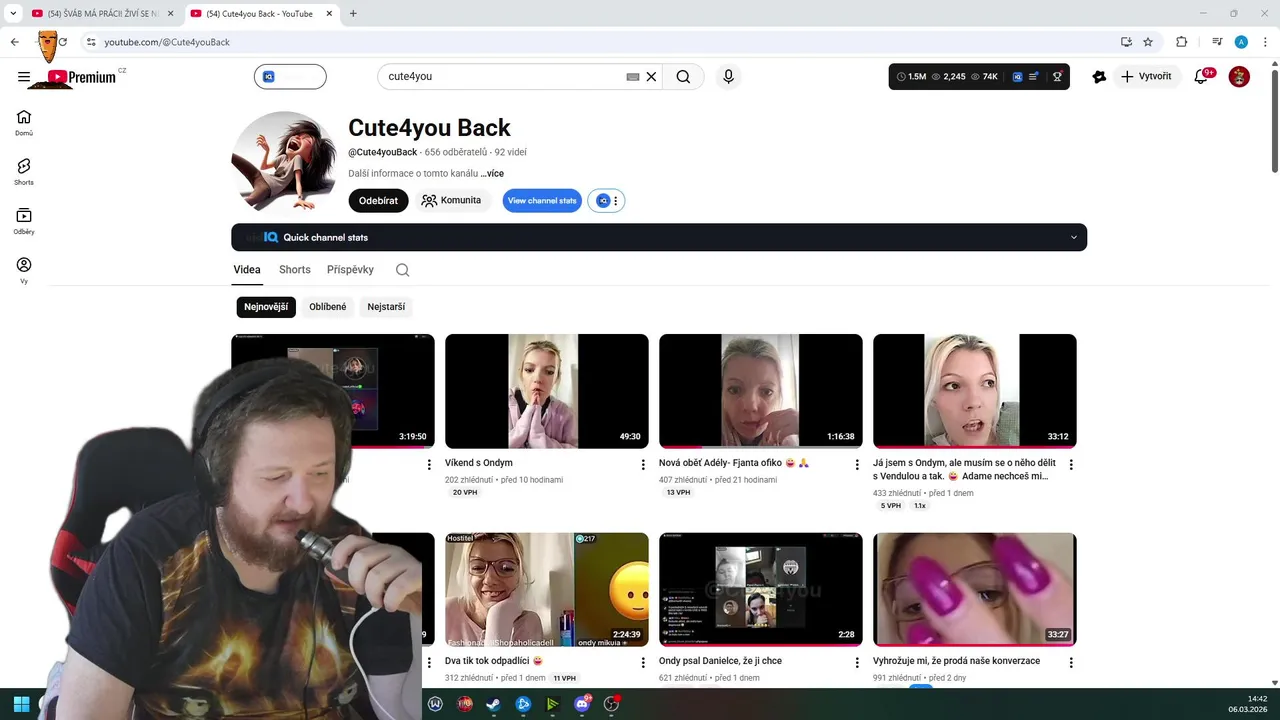View site information icon in address bar
The image size is (1280, 720).
[91, 42]
